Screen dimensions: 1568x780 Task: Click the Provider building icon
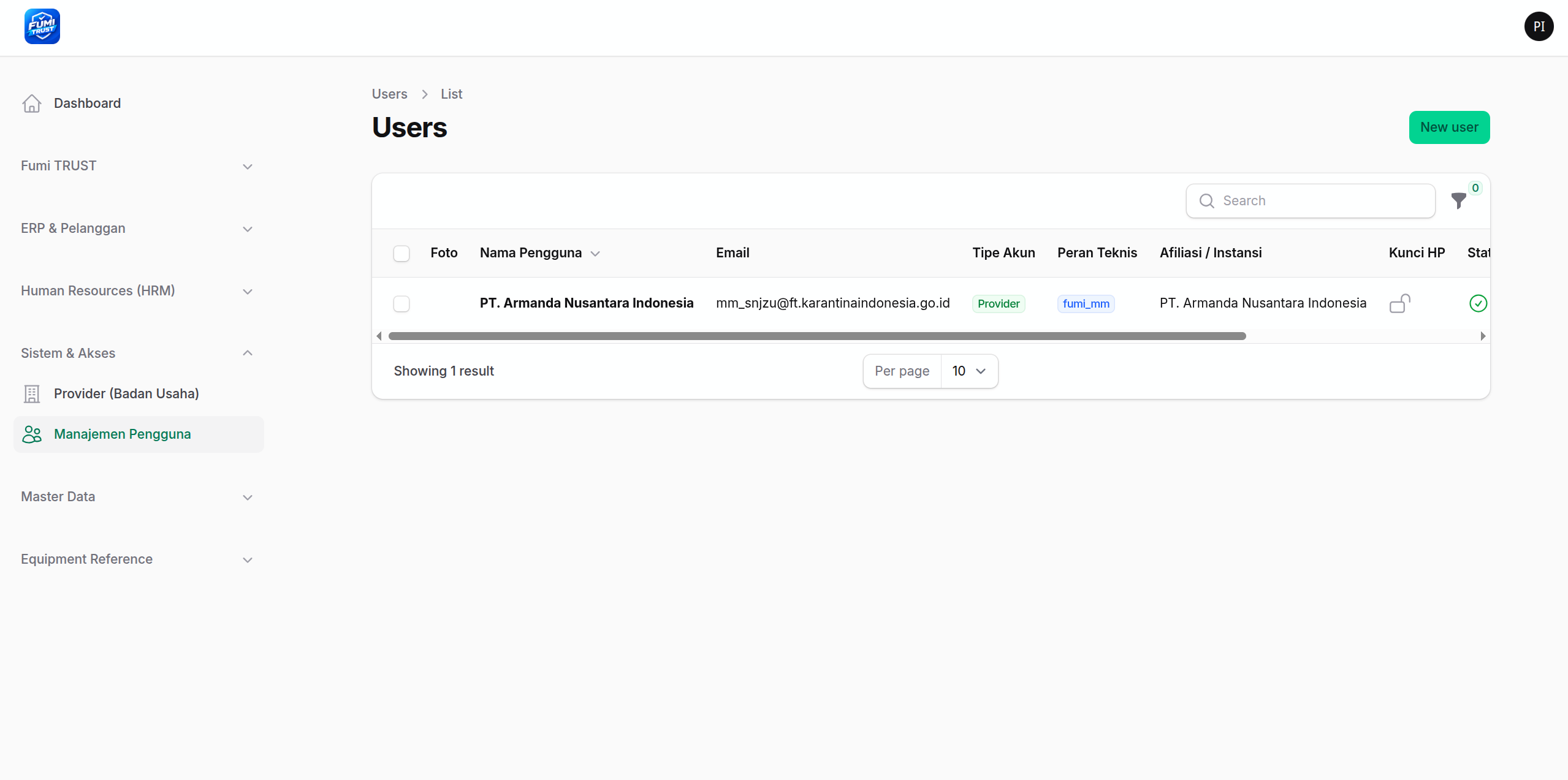coord(32,394)
